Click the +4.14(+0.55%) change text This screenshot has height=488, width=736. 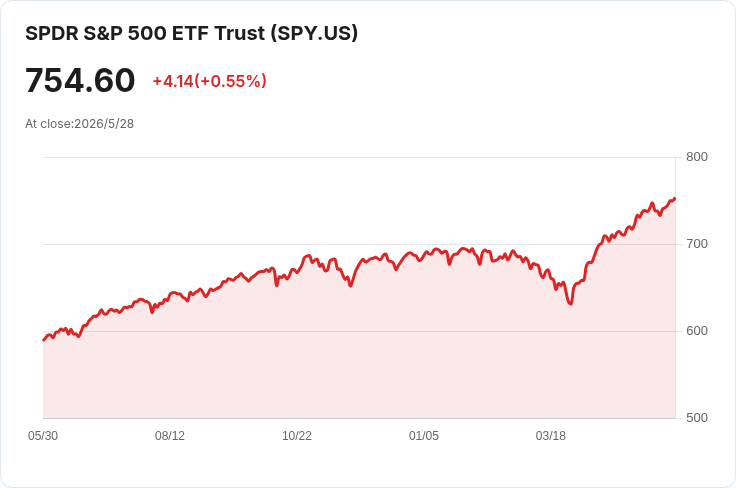click(209, 81)
